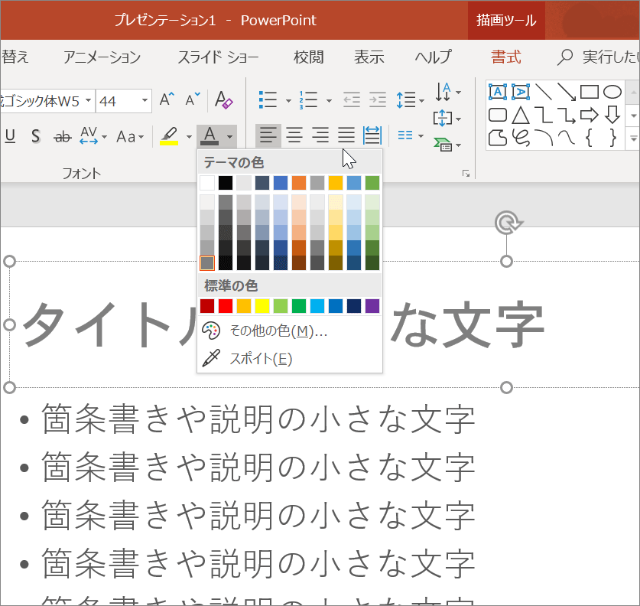Select the eyedropper スポイト option
This screenshot has height=606, width=640.
260,358
